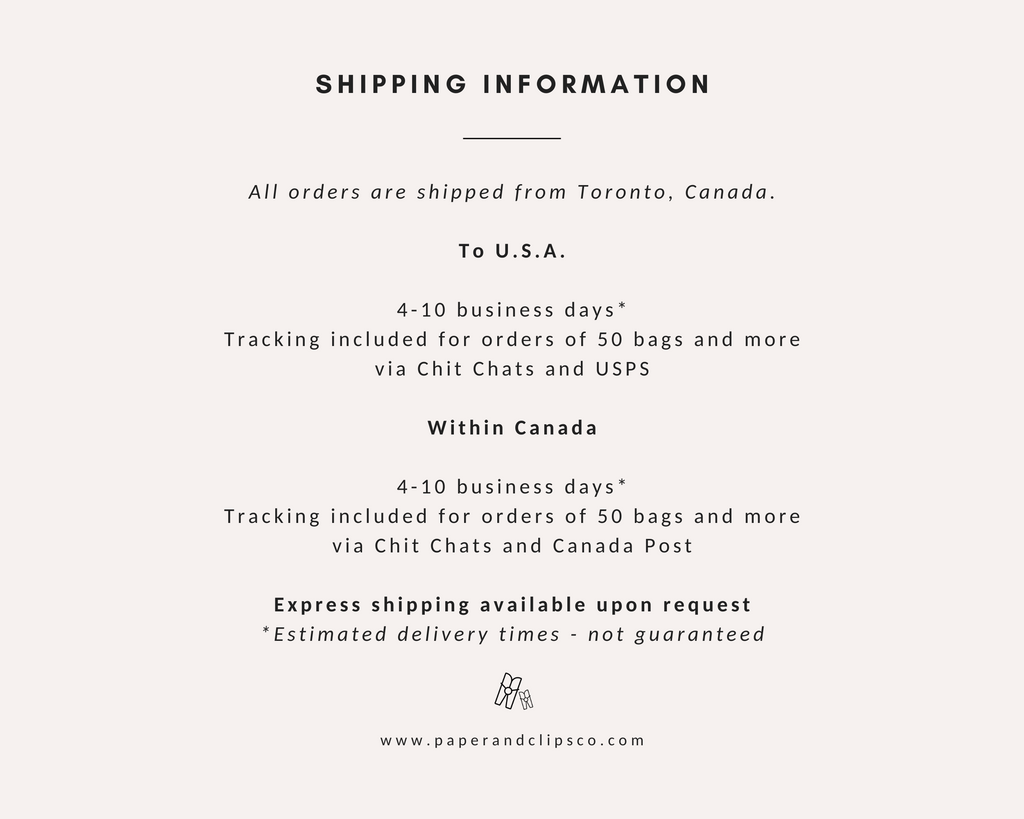Viewport: 1024px width, 819px height.
Task: Click 'via Chit Chats and Canada Post' line
Action: tap(512, 546)
